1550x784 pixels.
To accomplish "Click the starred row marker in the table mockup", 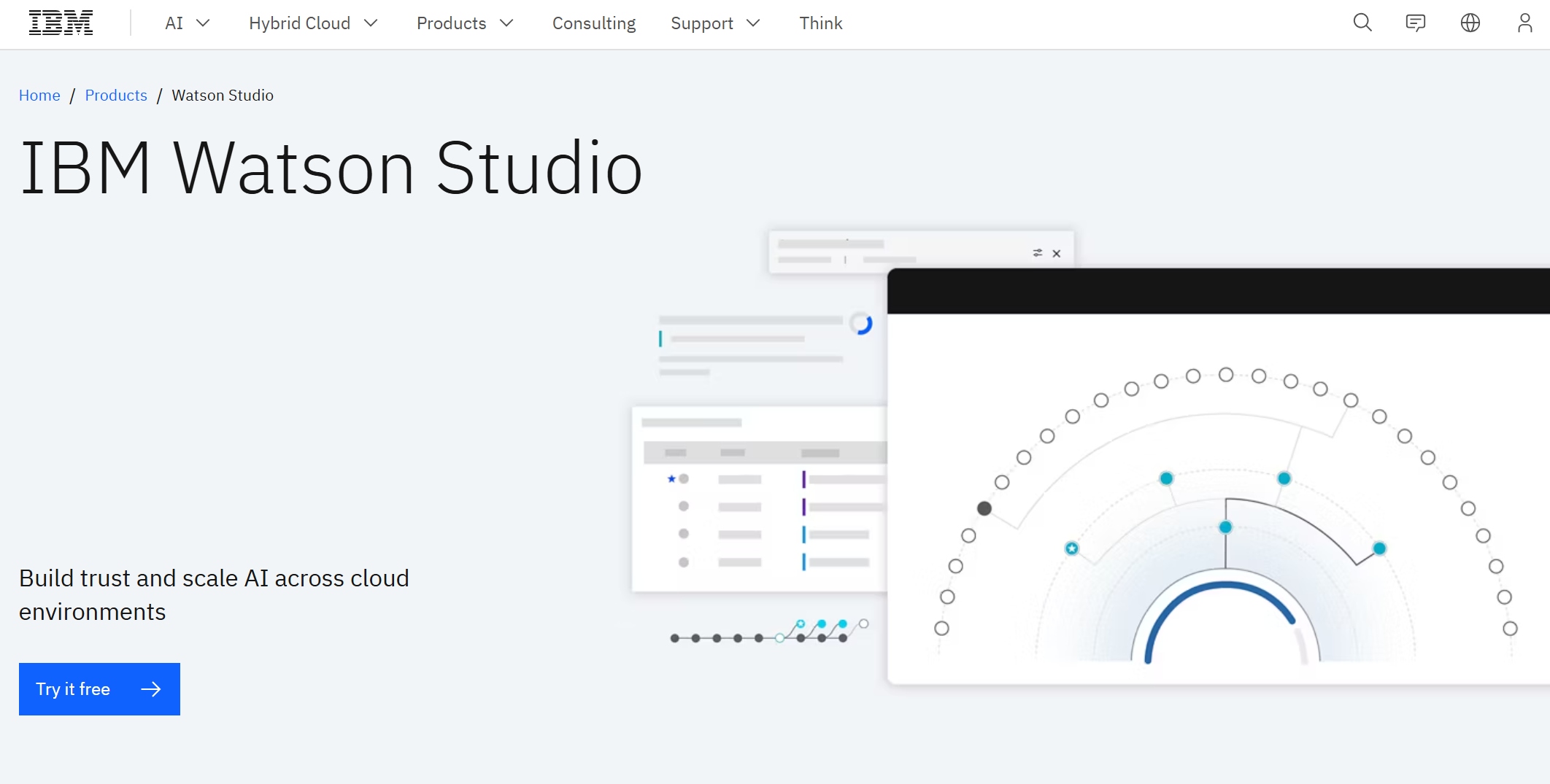I will click(x=670, y=479).
